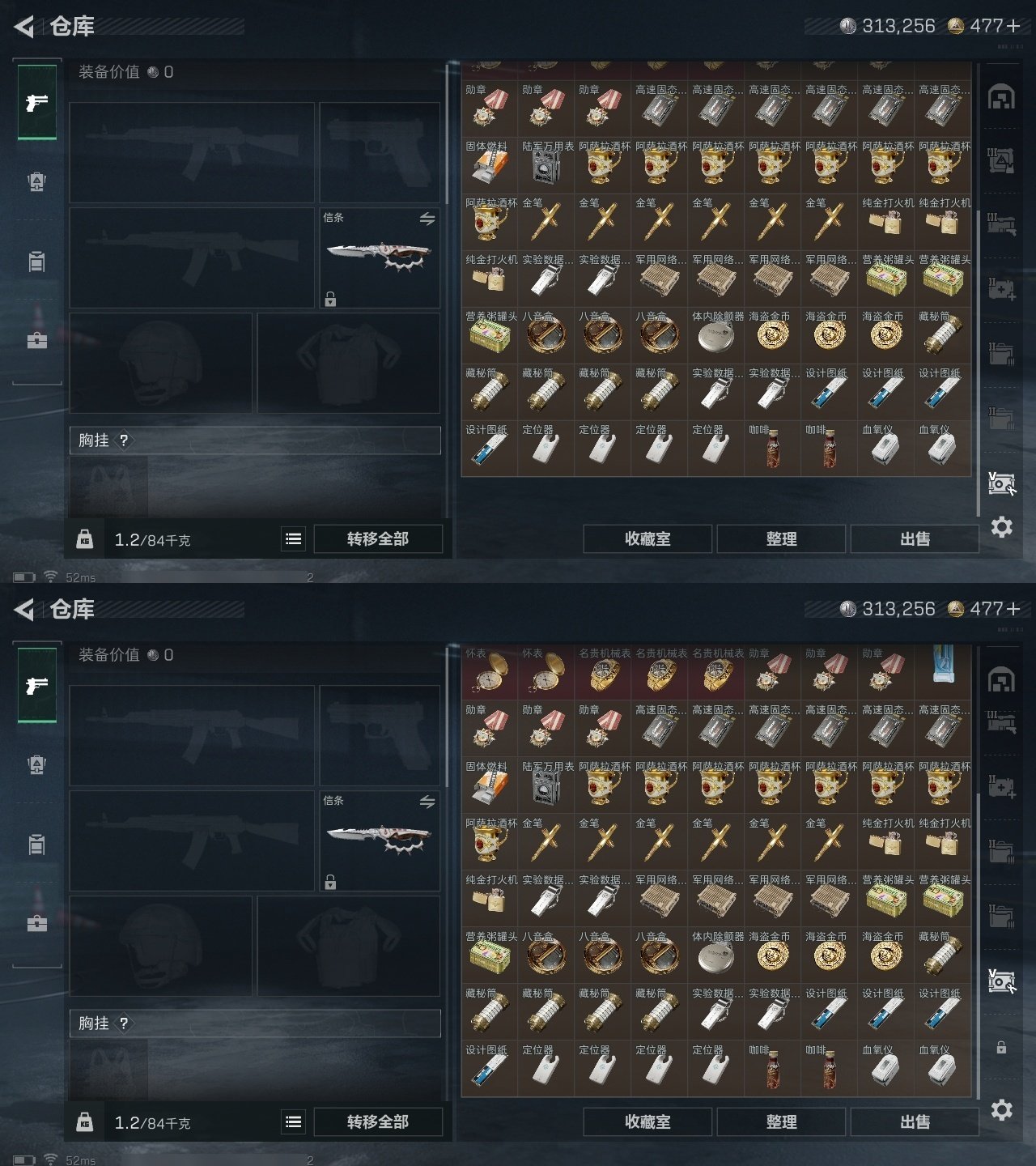
Task: Click 整理 sort button in lower screenshot
Action: pos(781,1122)
